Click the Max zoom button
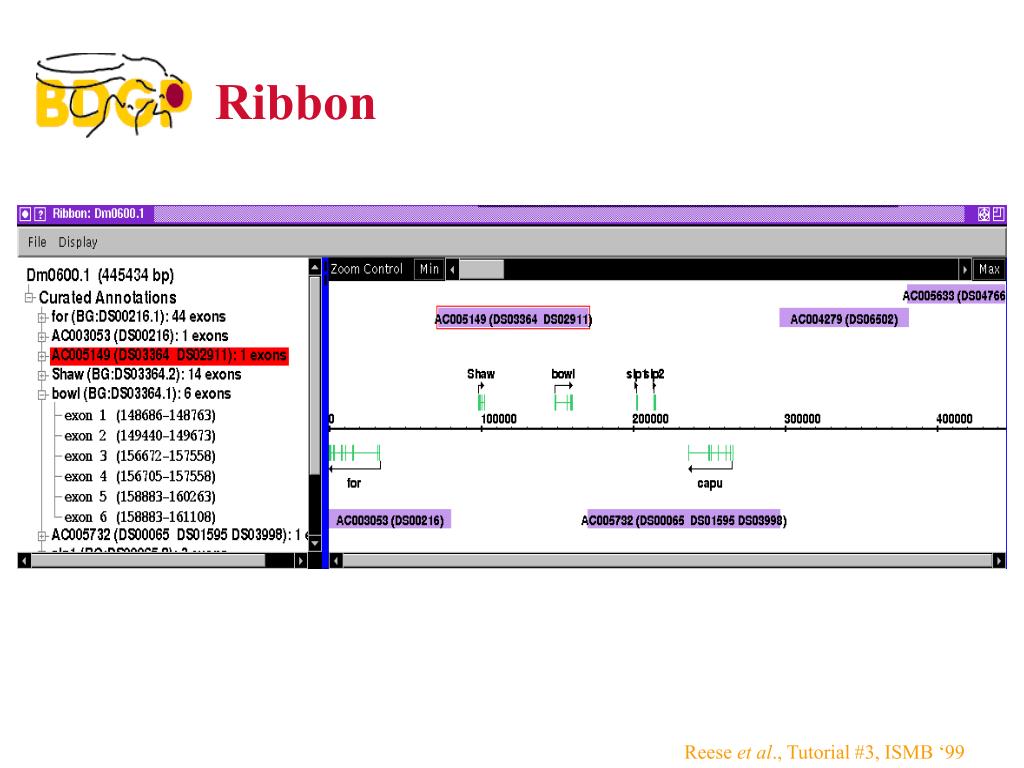The height and width of the screenshot is (768, 1024). [989, 269]
